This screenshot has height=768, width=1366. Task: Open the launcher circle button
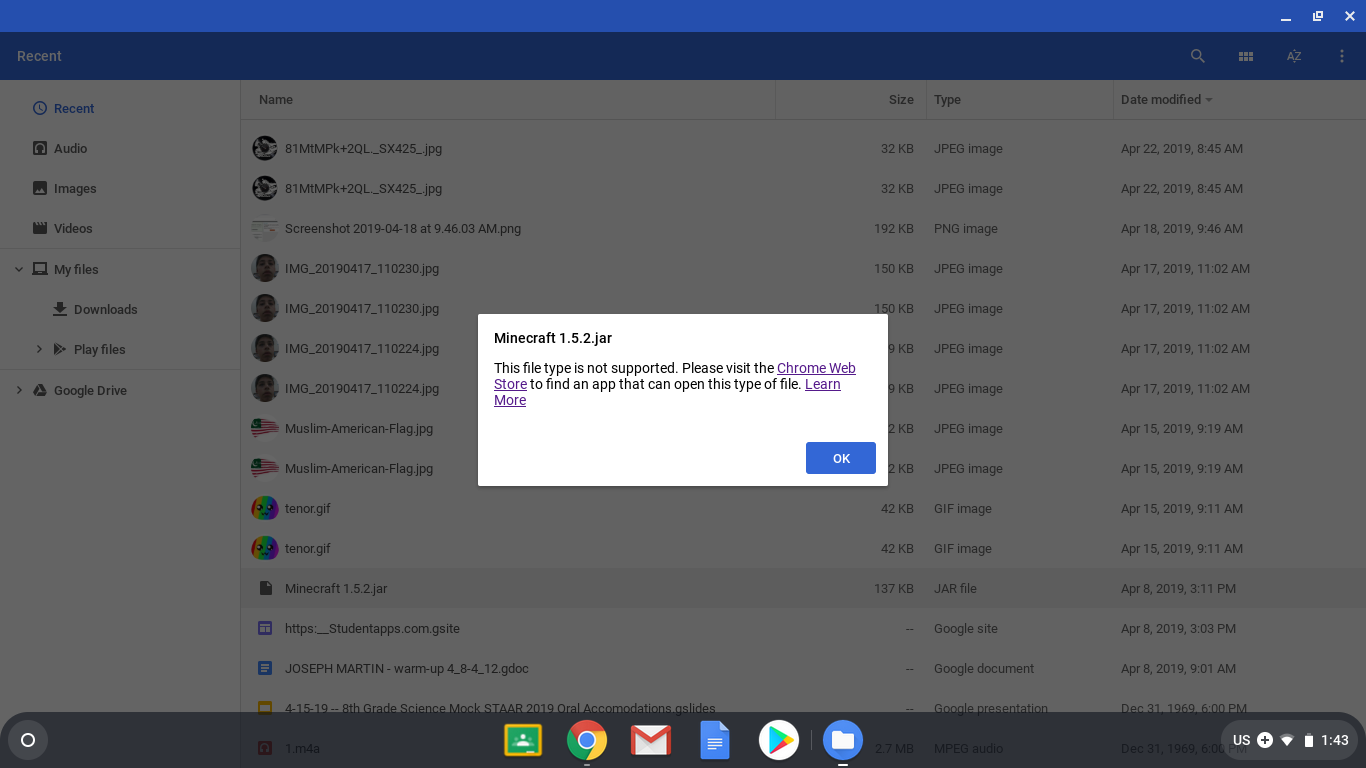[28, 740]
